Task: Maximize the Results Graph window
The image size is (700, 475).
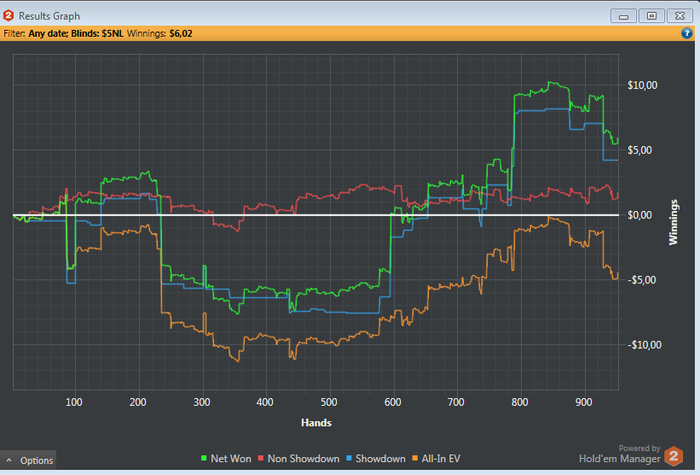Action: 652,16
